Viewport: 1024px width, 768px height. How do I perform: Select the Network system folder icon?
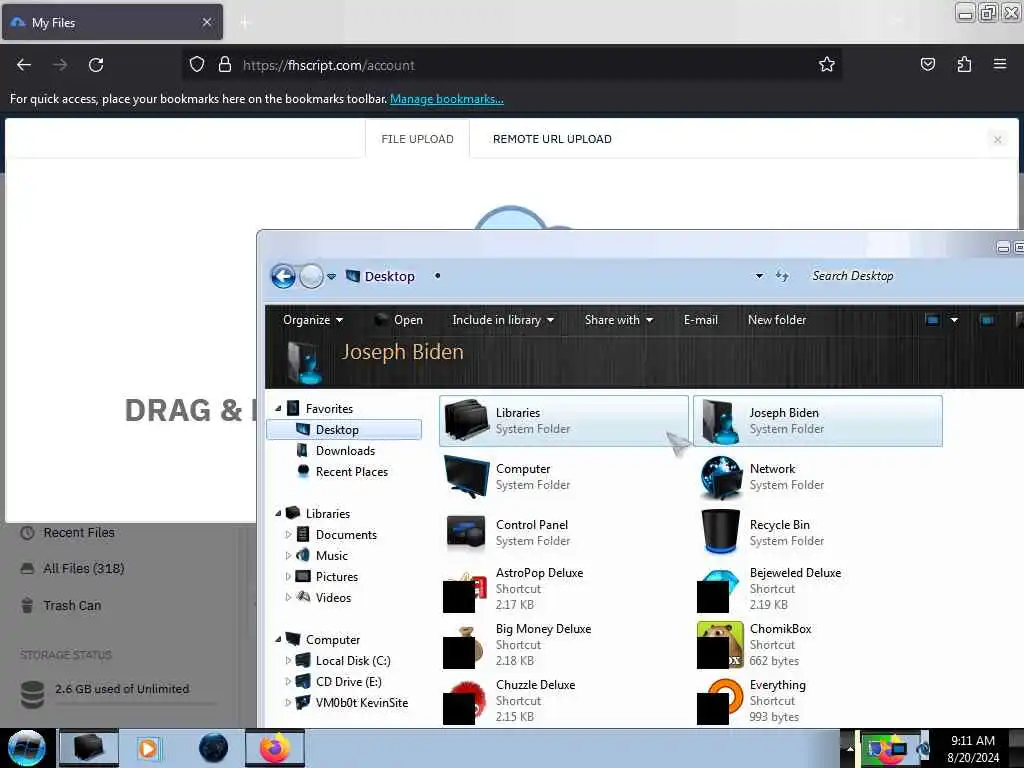(x=721, y=477)
